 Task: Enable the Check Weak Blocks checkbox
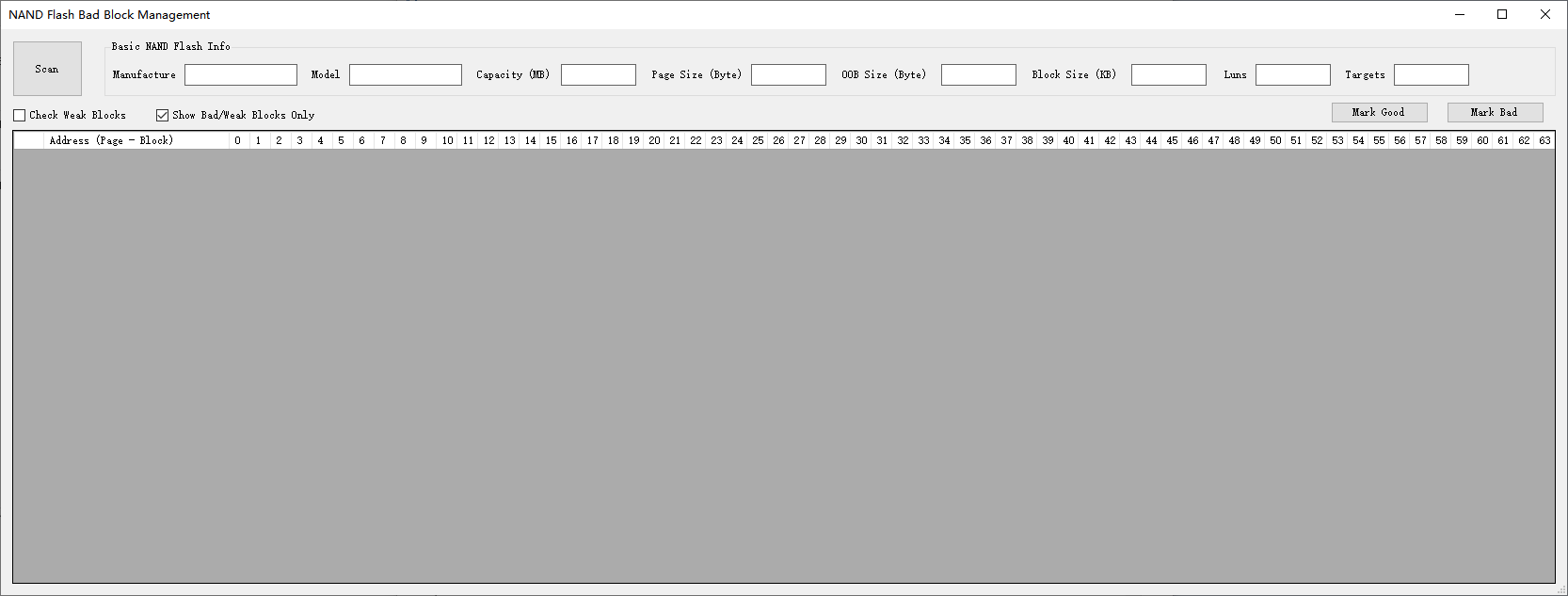pos(20,115)
